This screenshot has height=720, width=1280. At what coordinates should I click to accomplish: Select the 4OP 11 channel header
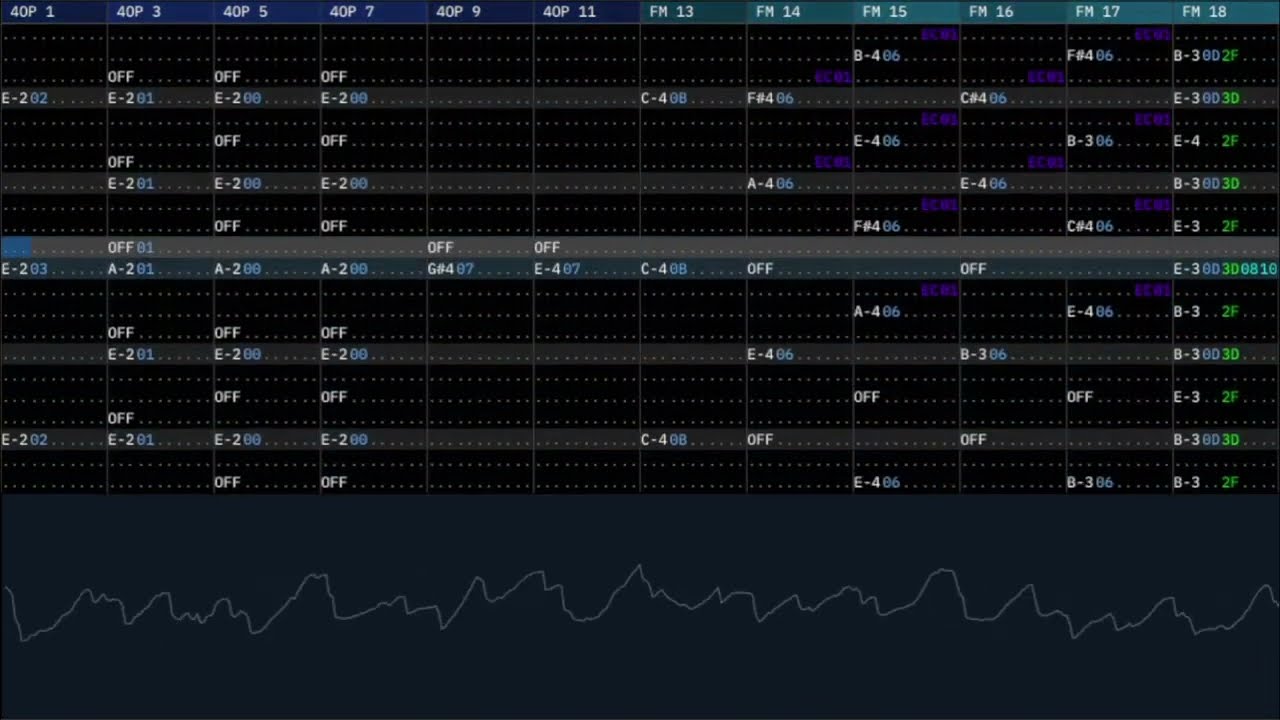(587, 12)
